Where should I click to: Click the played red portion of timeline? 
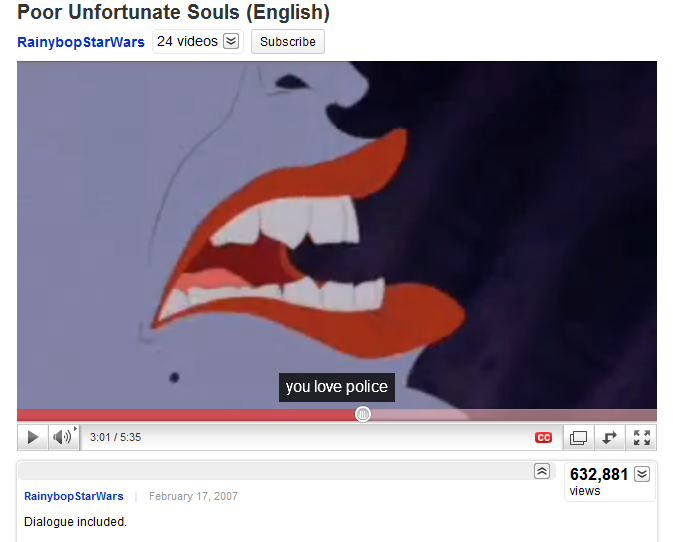pos(186,415)
